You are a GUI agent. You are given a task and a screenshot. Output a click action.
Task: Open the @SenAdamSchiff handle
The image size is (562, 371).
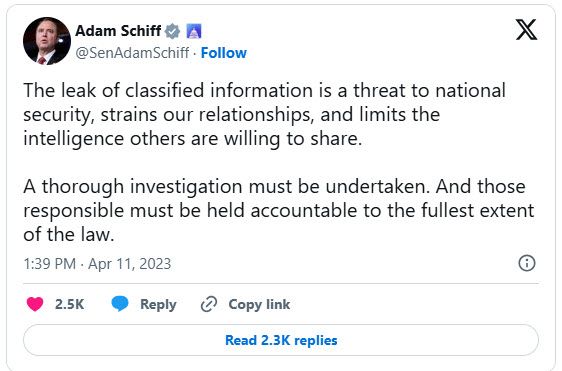tap(132, 53)
